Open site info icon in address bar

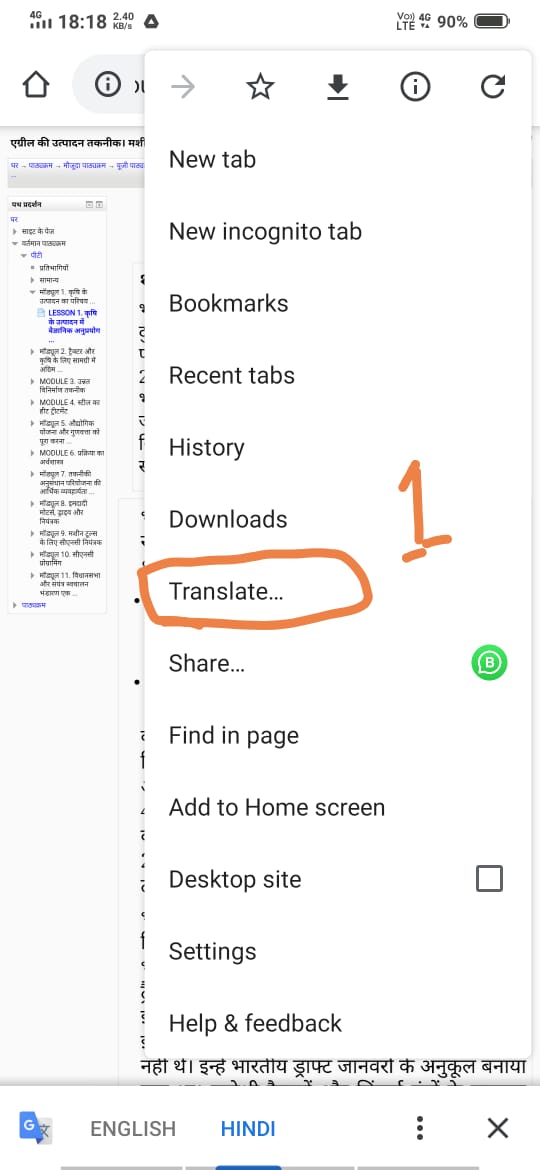(107, 85)
